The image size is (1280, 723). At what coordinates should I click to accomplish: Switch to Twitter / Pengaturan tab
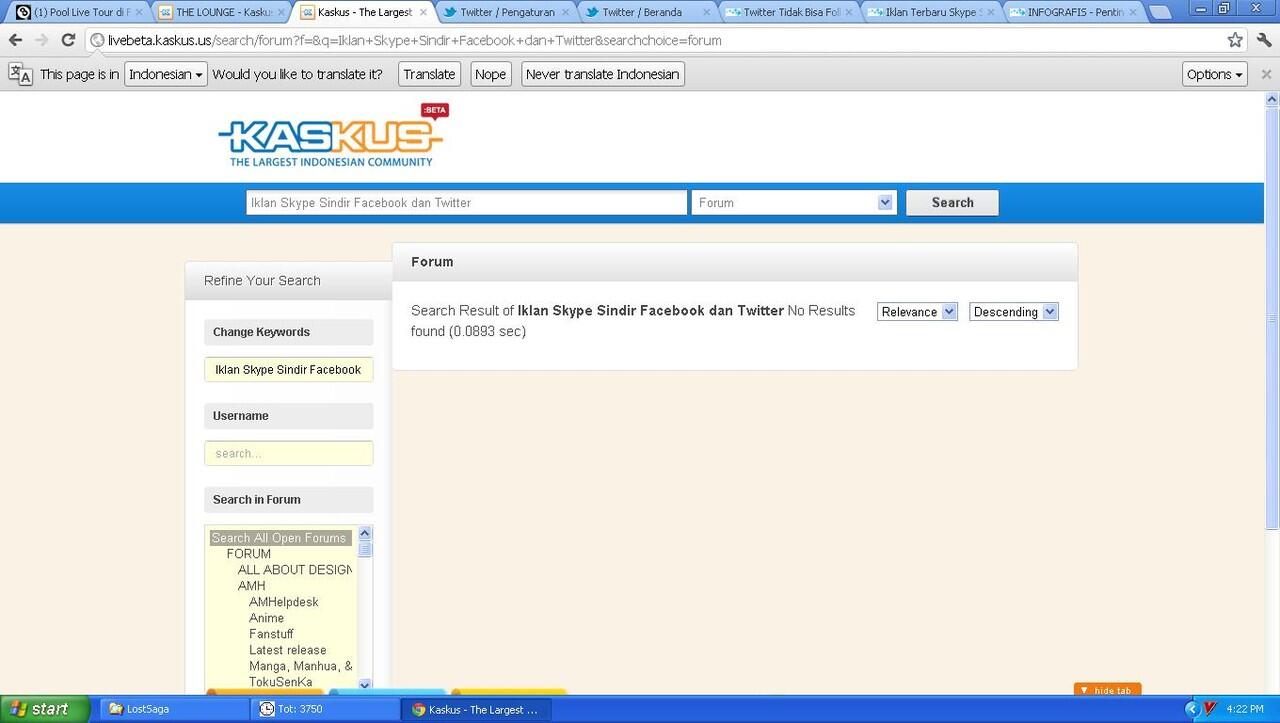point(507,12)
